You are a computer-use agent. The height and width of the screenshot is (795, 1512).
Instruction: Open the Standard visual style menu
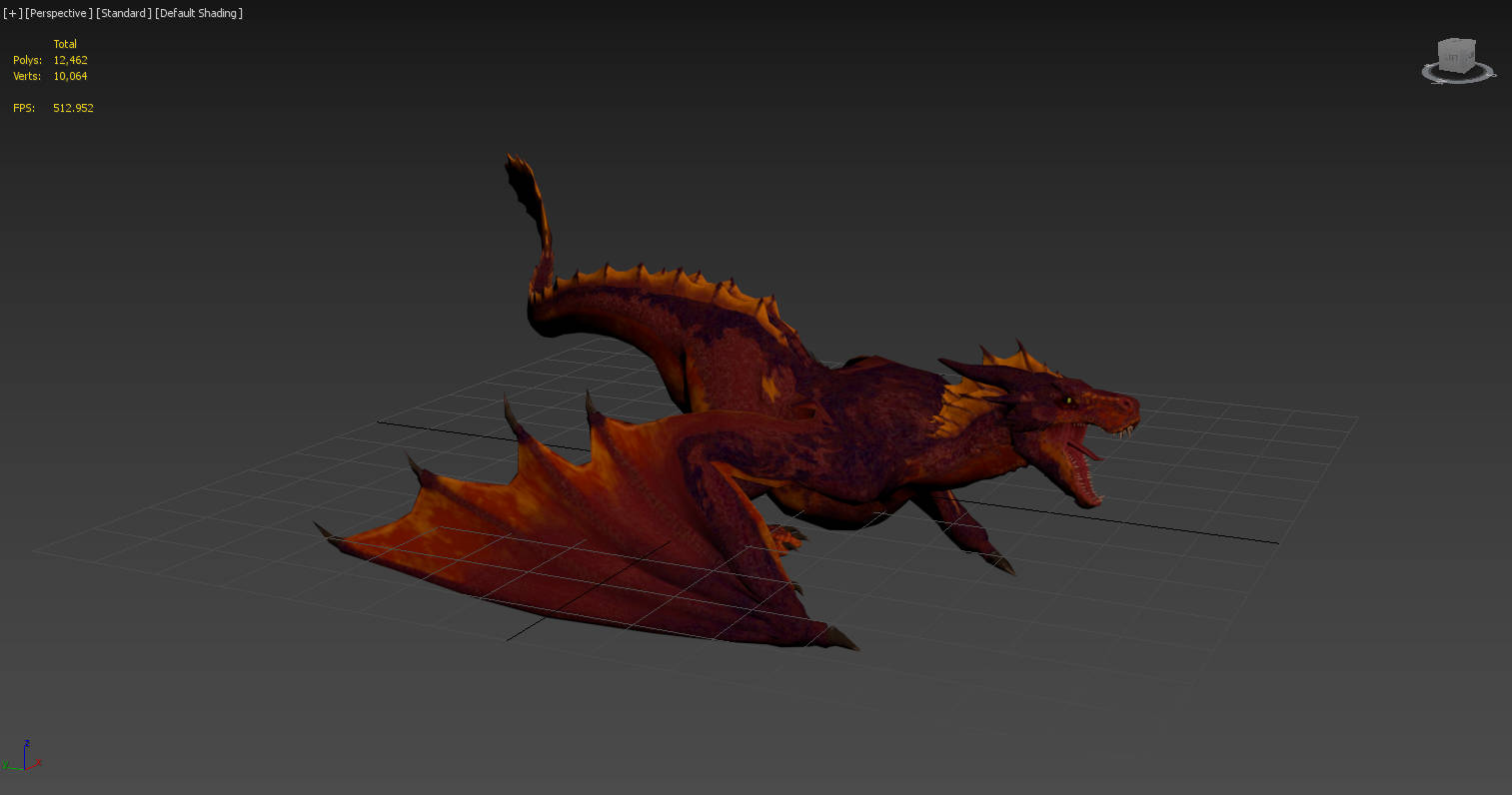coord(124,13)
